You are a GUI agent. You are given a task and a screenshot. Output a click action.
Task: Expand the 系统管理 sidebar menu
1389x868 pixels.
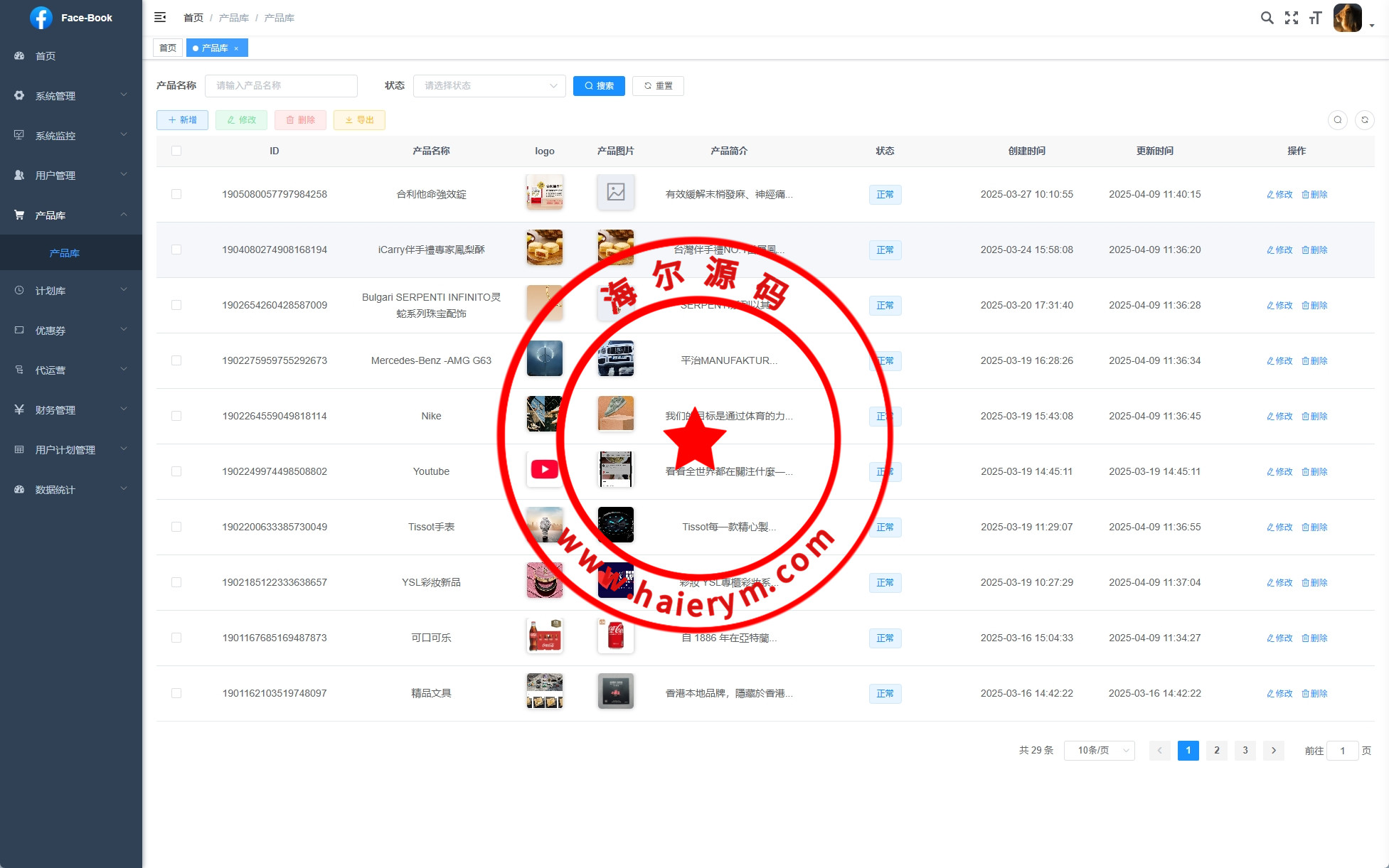(x=71, y=96)
